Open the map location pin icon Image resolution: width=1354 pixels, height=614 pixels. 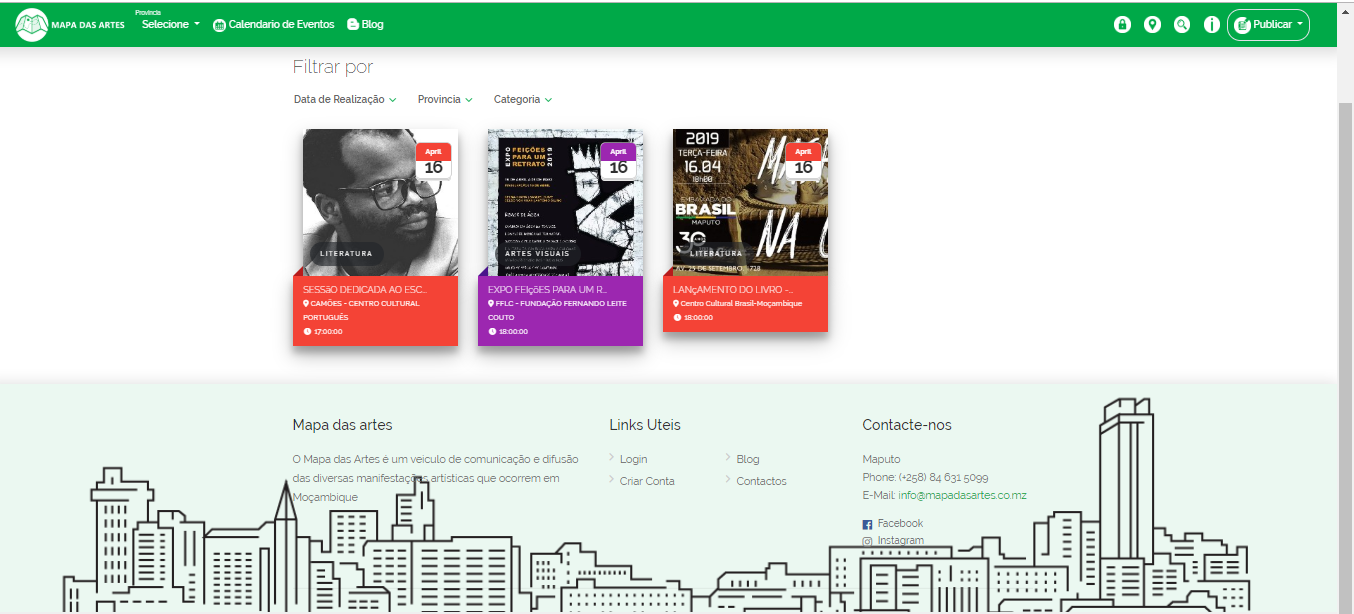pos(1152,25)
